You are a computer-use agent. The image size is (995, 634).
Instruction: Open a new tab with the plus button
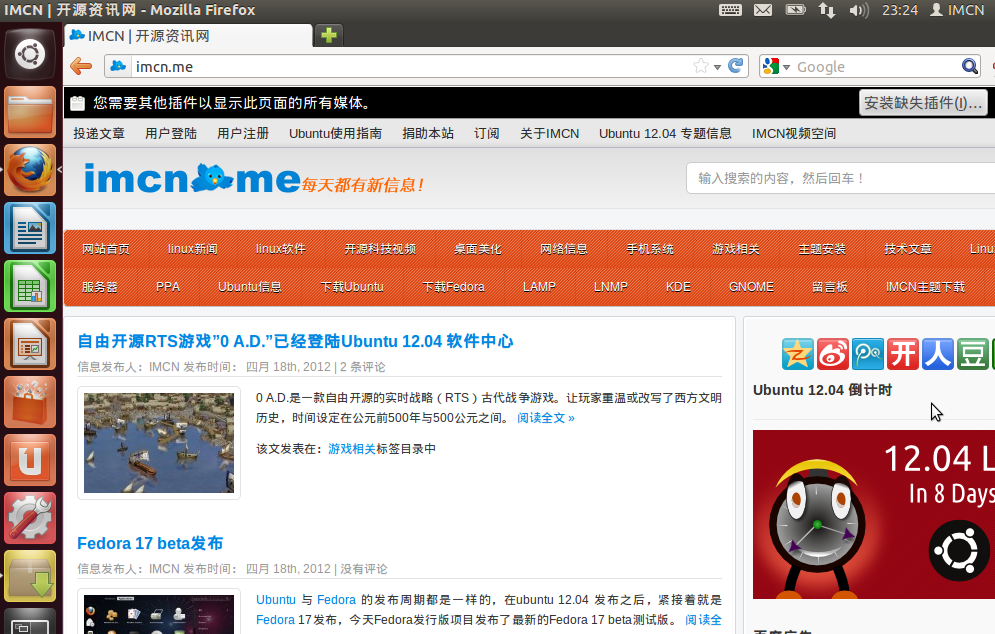pos(328,36)
